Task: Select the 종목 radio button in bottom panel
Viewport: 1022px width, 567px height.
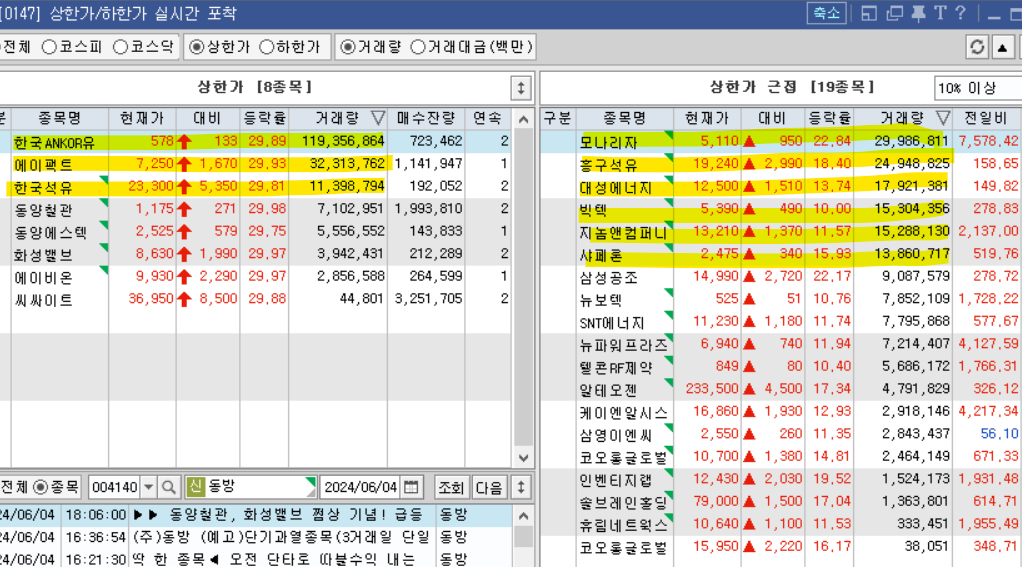Action: [x=40, y=487]
